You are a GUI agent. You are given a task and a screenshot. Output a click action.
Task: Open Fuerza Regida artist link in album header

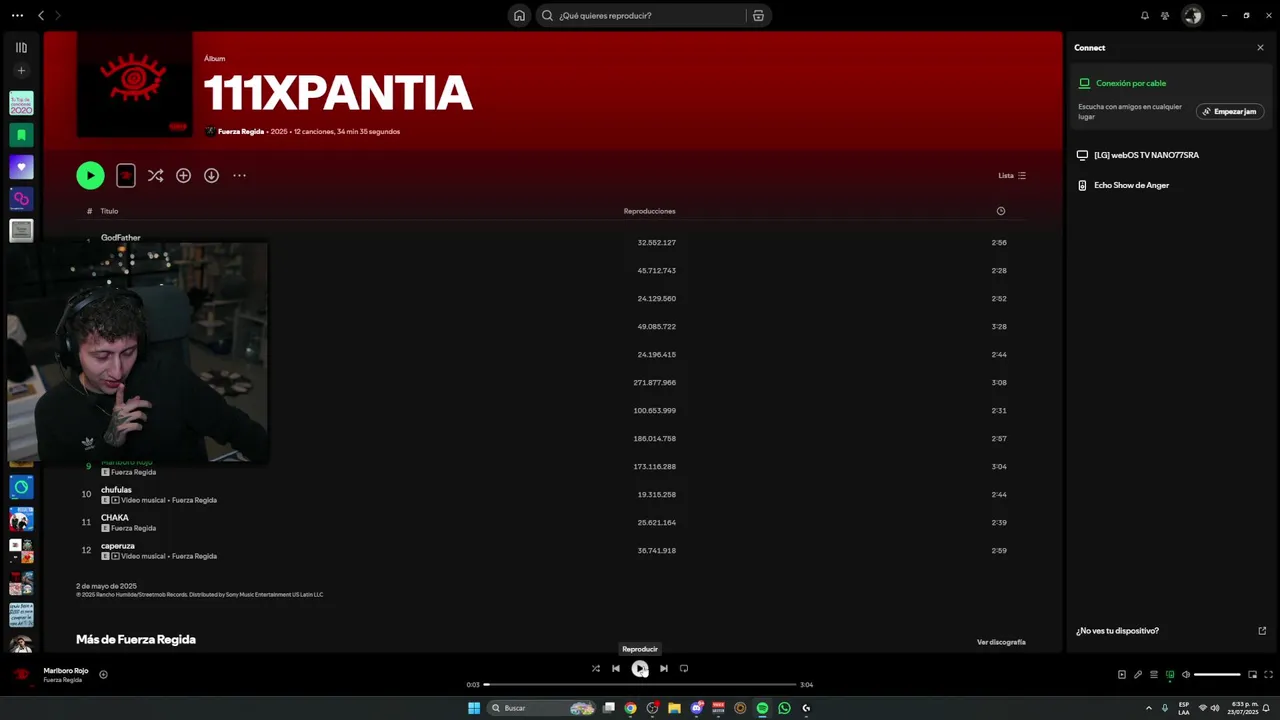point(241,131)
